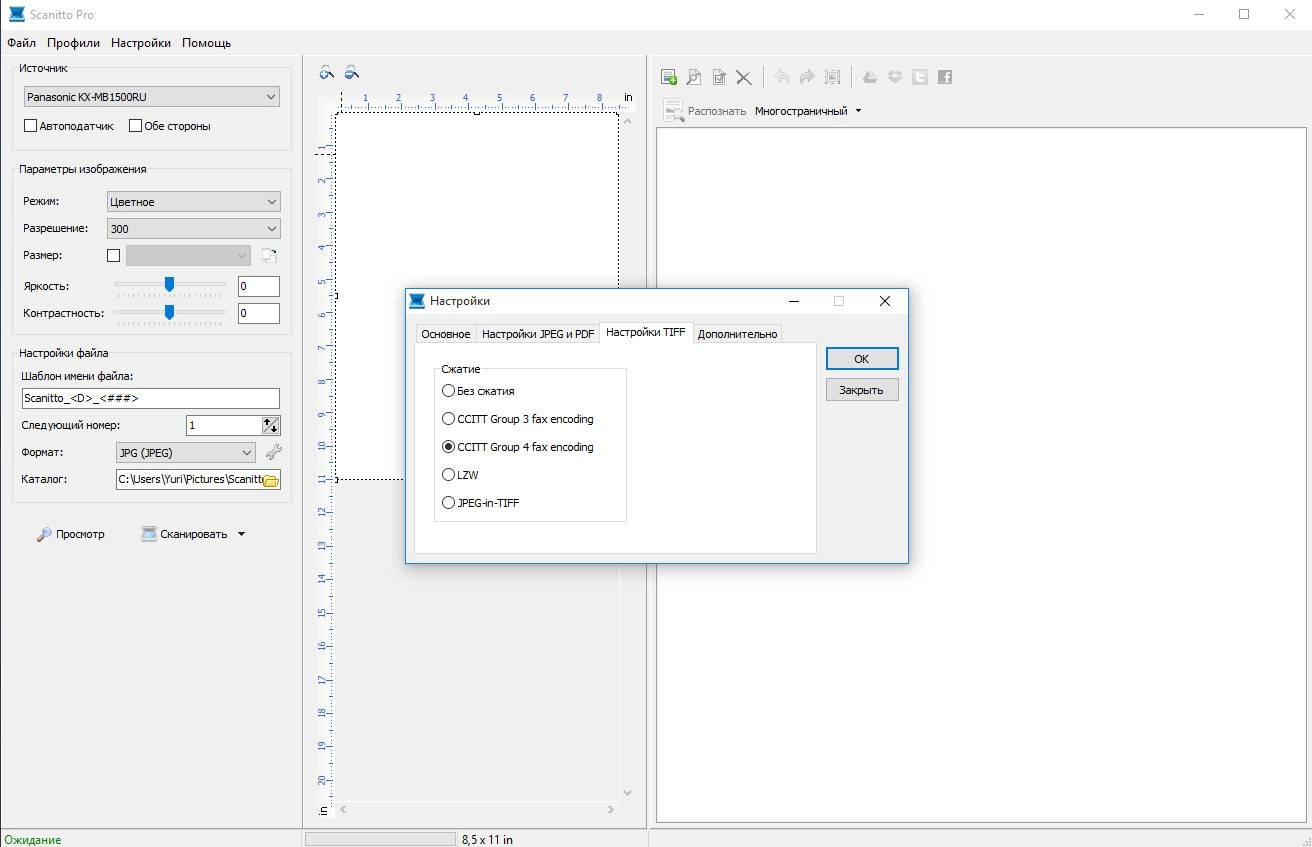The image size is (1312, 847).
Task: Open the Многостраничный dropdown
Action: [808, 111]
